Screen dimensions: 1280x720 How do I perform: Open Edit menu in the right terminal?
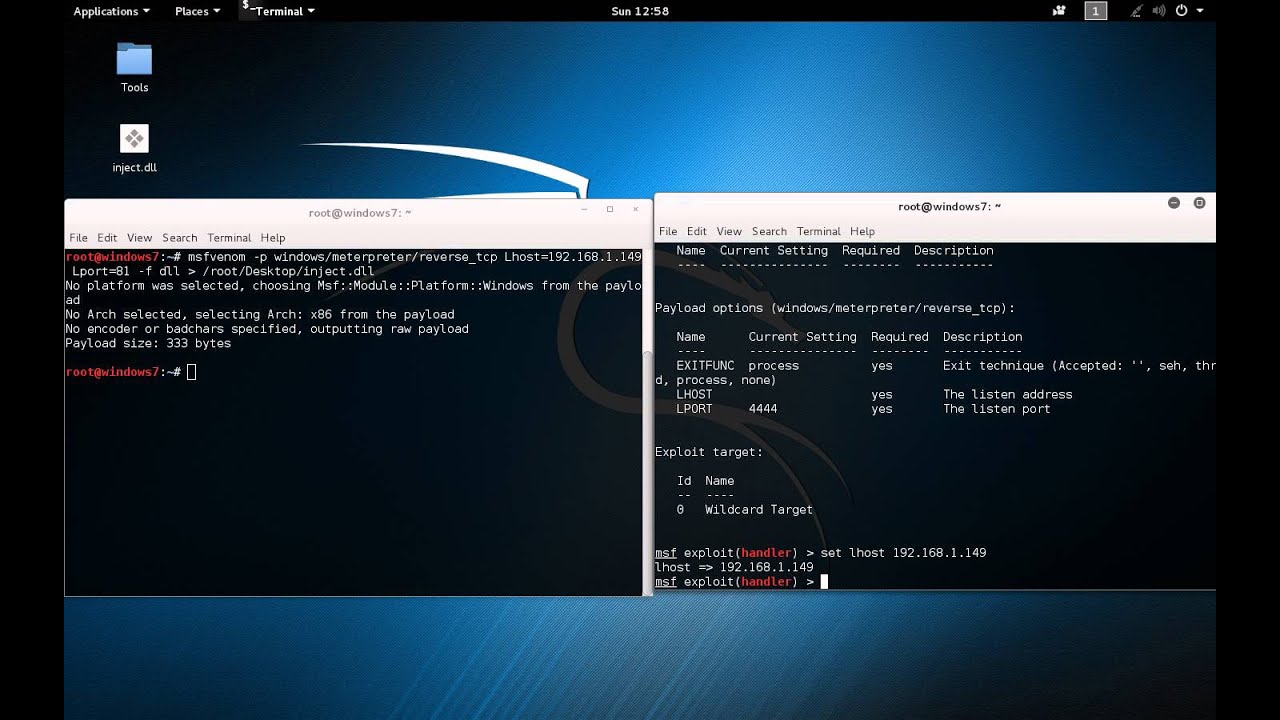pos(697,232)
